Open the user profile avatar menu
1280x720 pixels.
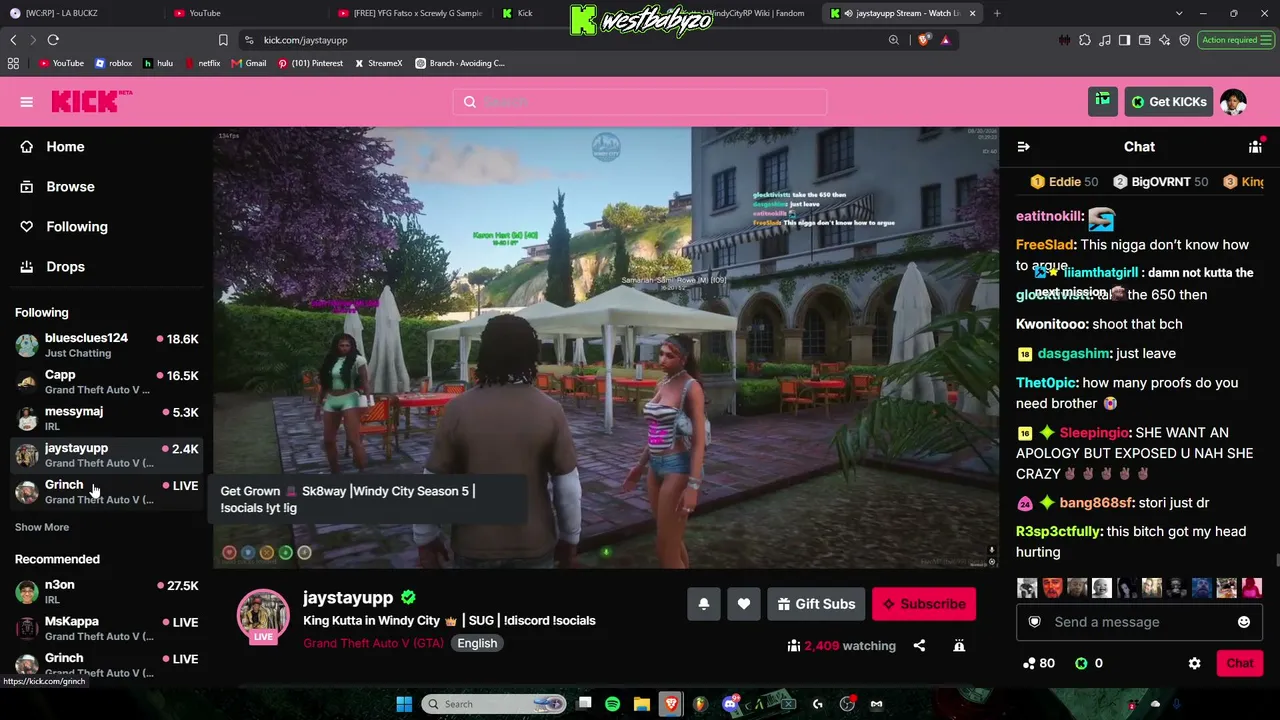1233,102
